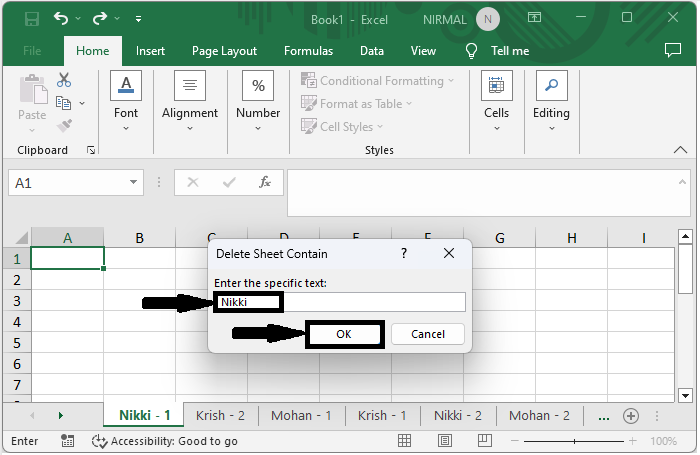Viewport: 700px width, 455px height.
Task: Click the Cut scissors icon
Action: click(64, 80)
